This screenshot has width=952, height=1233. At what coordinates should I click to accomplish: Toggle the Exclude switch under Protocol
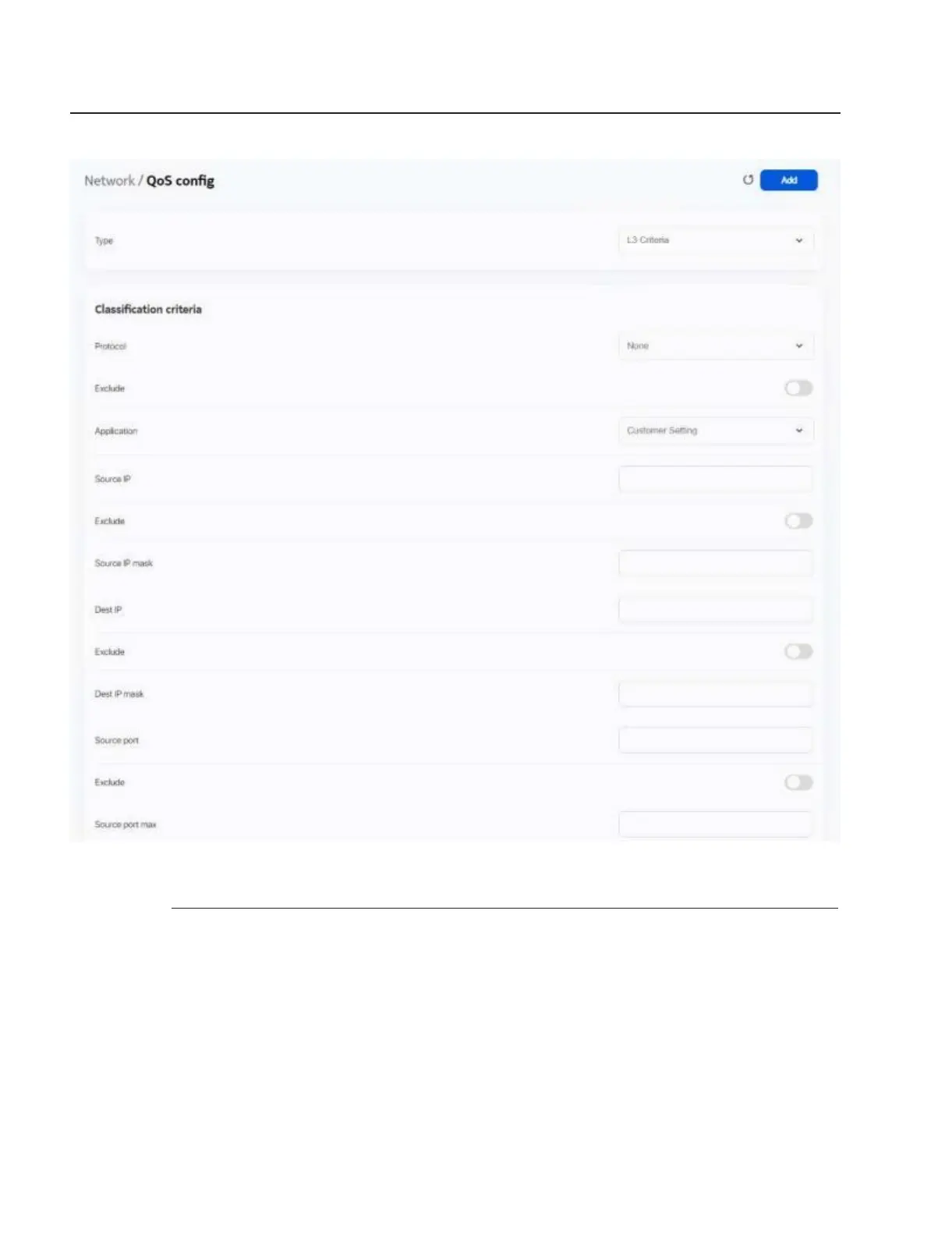pos(798,388)
